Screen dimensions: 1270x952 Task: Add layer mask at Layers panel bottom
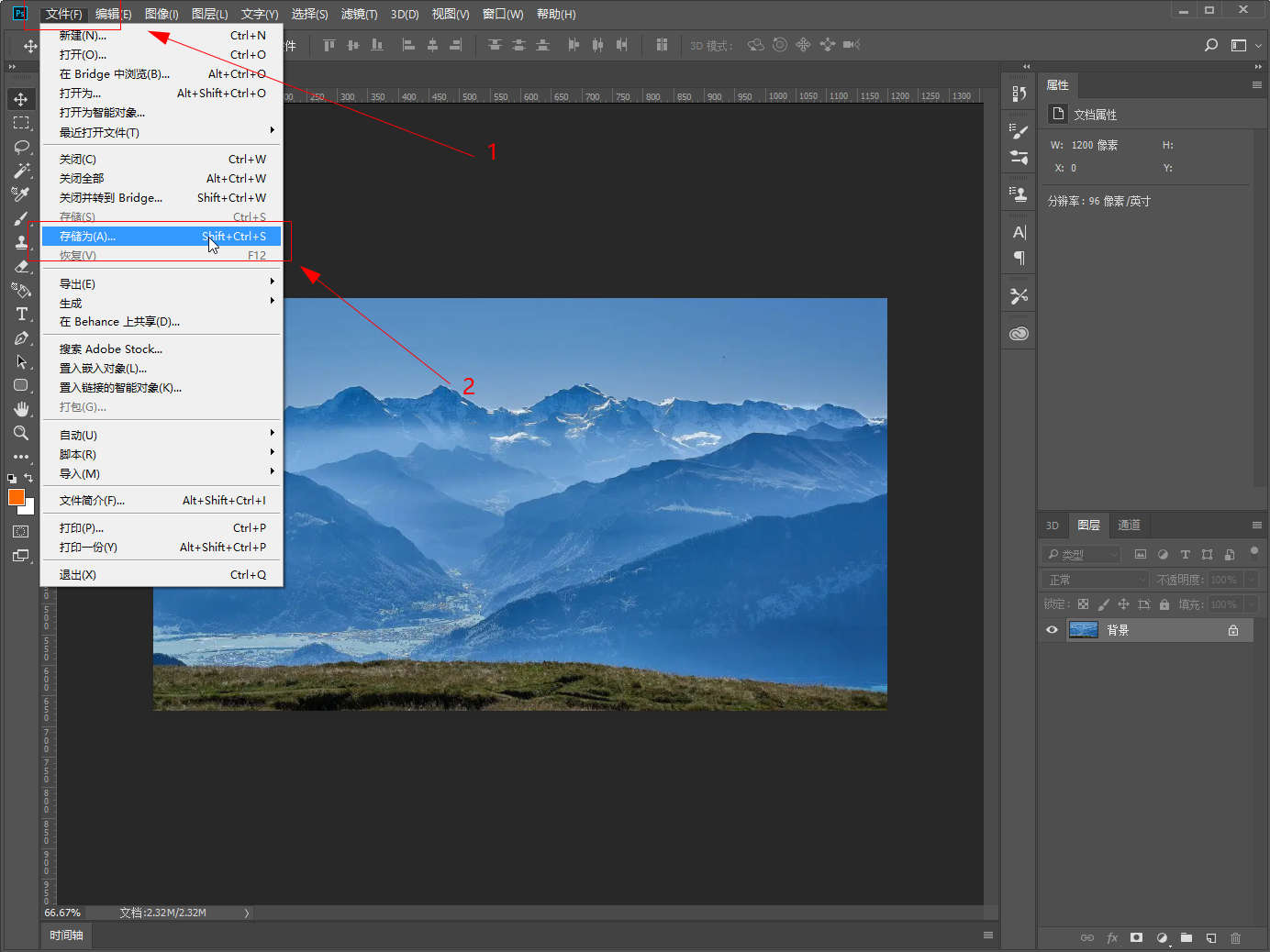tap(1136, 937)
